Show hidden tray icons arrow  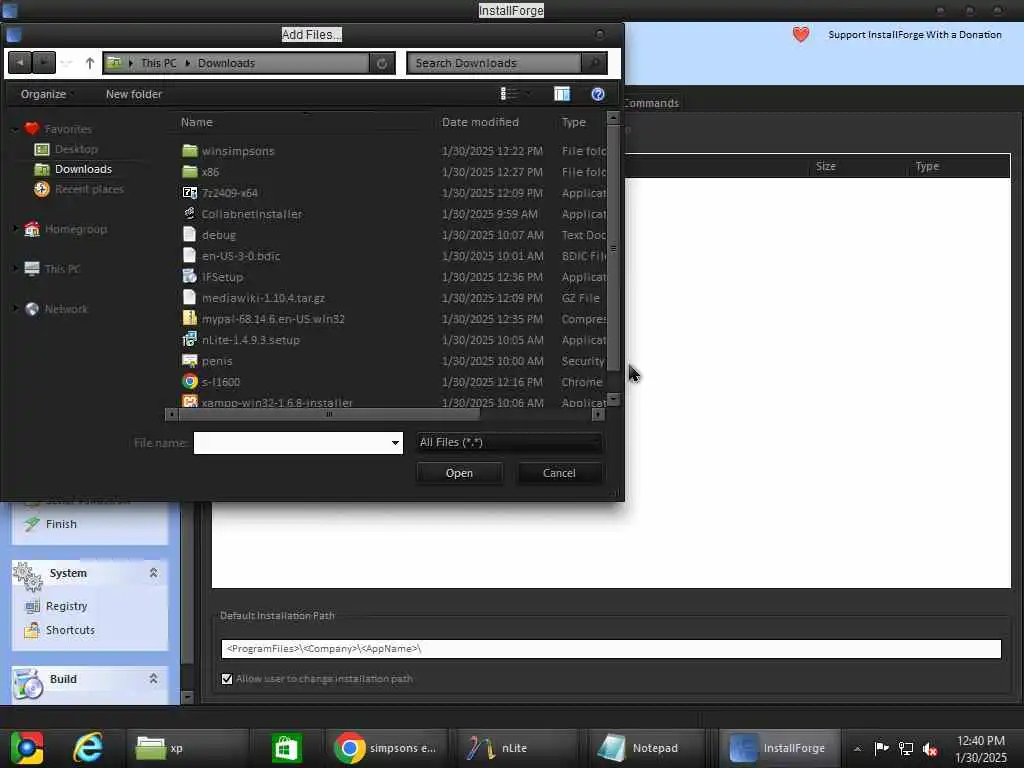coord(857,748)
